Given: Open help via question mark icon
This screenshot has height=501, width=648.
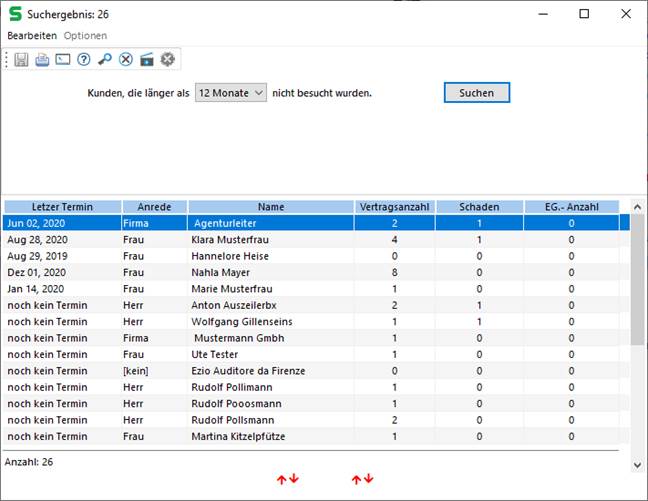Looking at the screenshot, I should 84,60.
